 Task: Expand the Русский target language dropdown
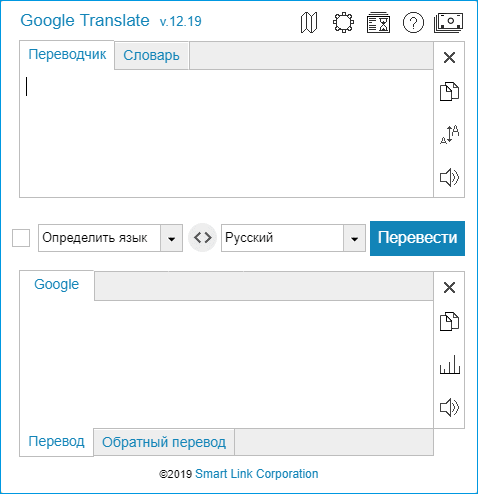(354, 238)
